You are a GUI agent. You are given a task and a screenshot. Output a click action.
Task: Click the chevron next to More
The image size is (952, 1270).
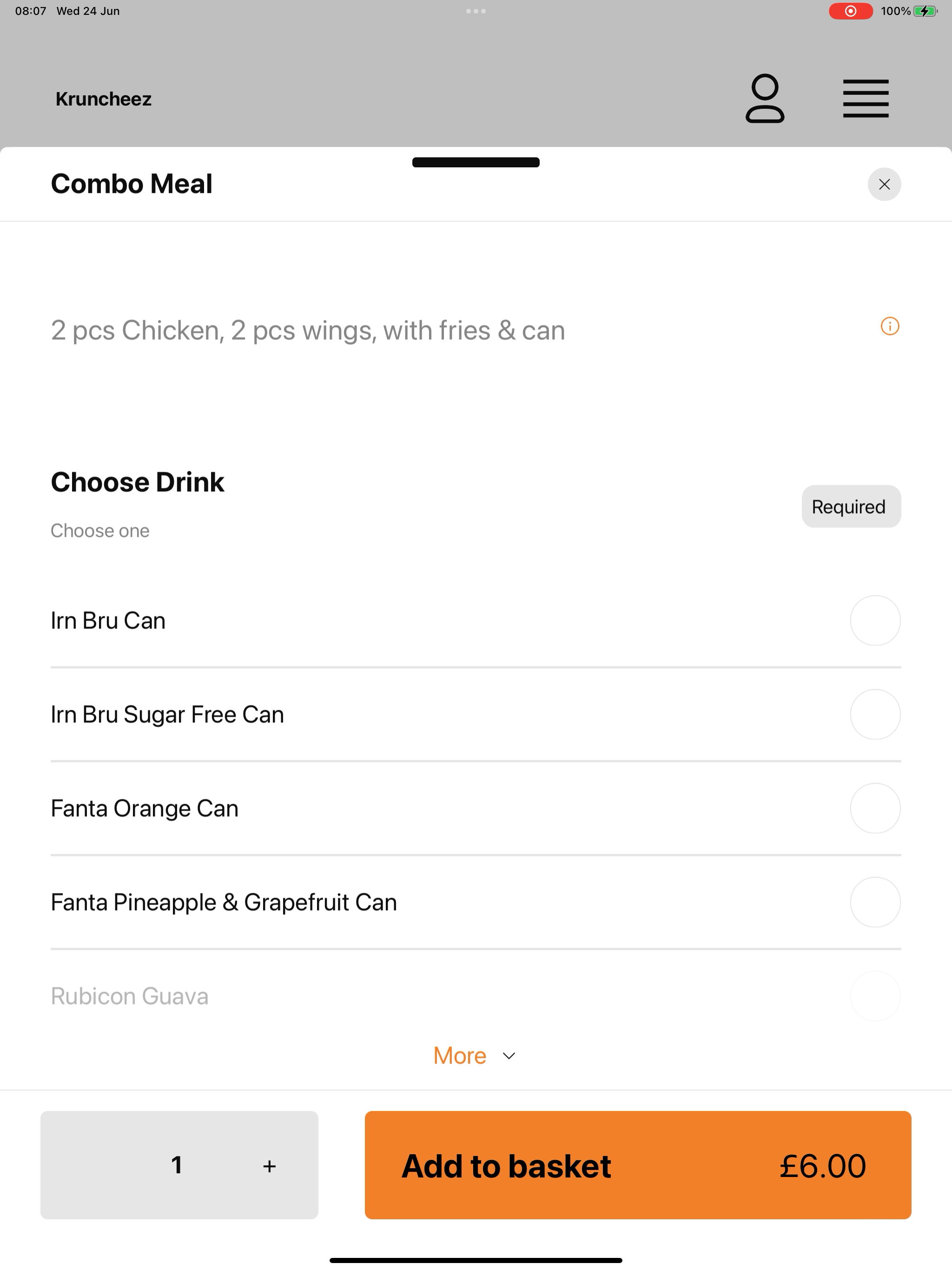click(508, 1056)
